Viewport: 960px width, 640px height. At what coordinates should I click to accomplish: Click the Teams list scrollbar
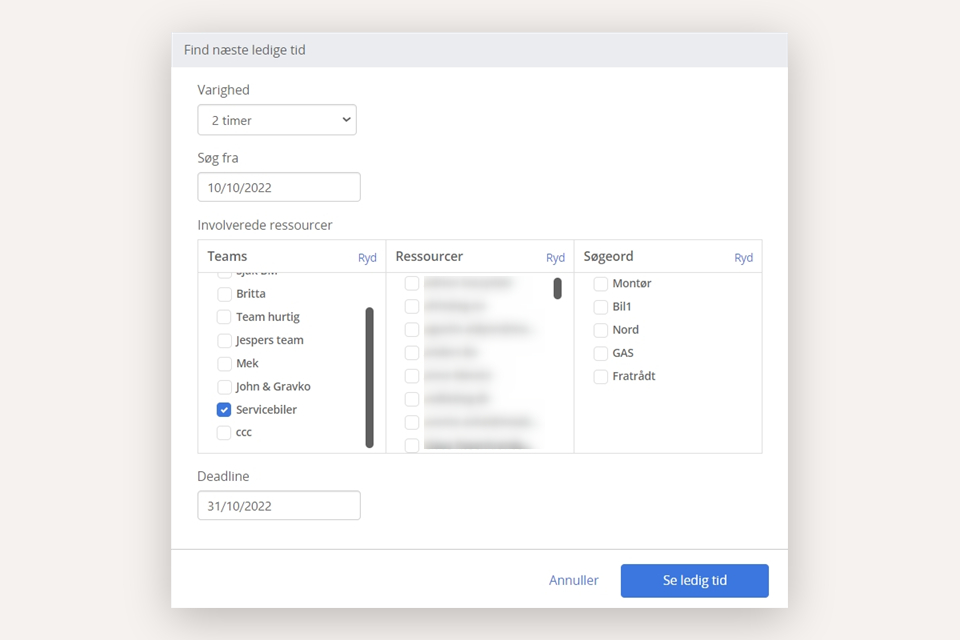(370, 377)
